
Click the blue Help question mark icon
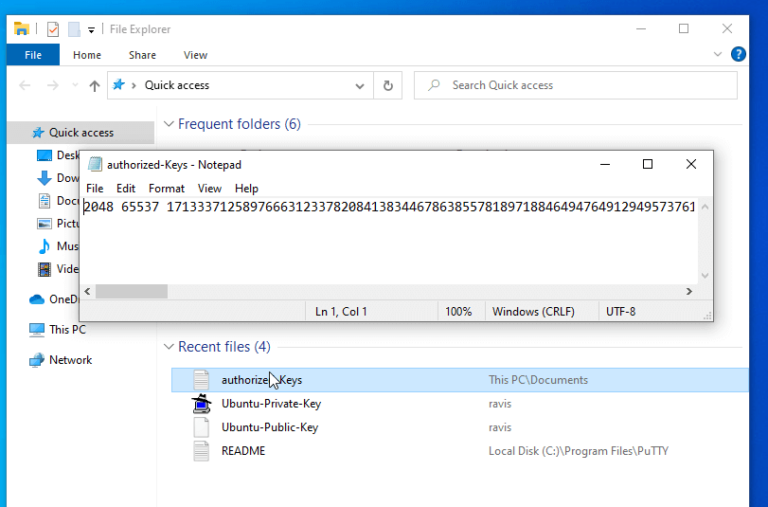(x=738, y=55)
